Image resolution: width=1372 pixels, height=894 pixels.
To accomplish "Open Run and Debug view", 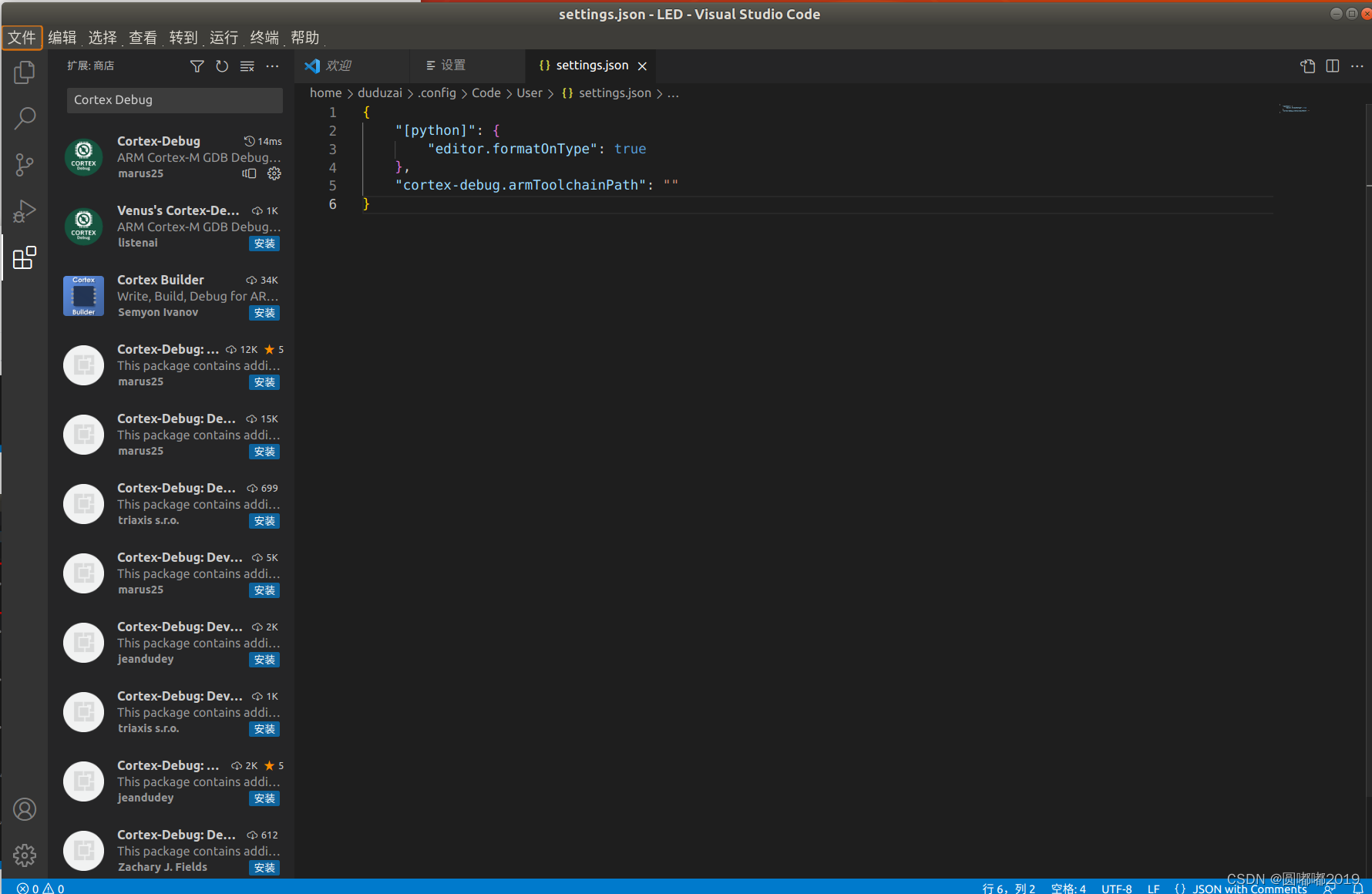I will pyautogui.click(x=25, y=210).
